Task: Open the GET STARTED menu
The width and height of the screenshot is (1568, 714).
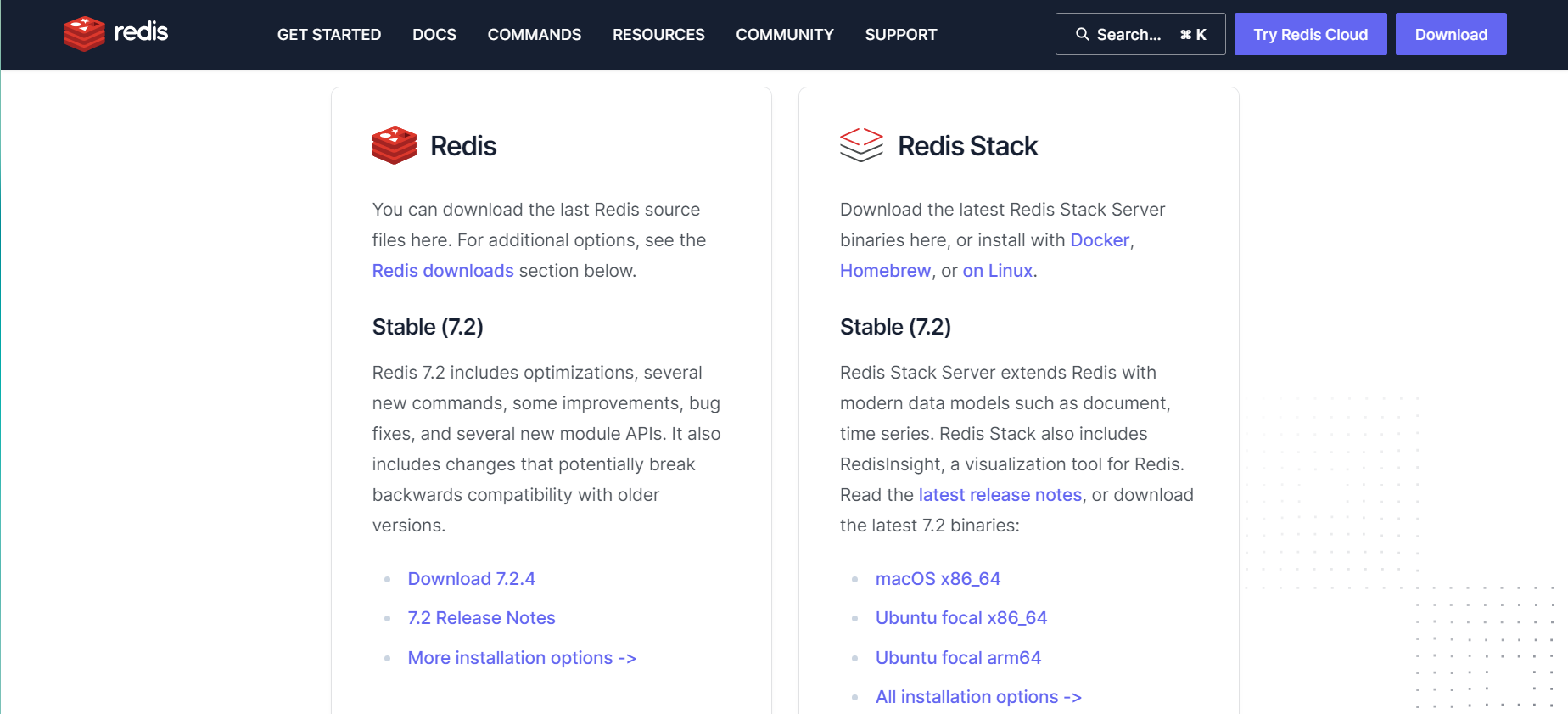Action: tap(329, 35)
